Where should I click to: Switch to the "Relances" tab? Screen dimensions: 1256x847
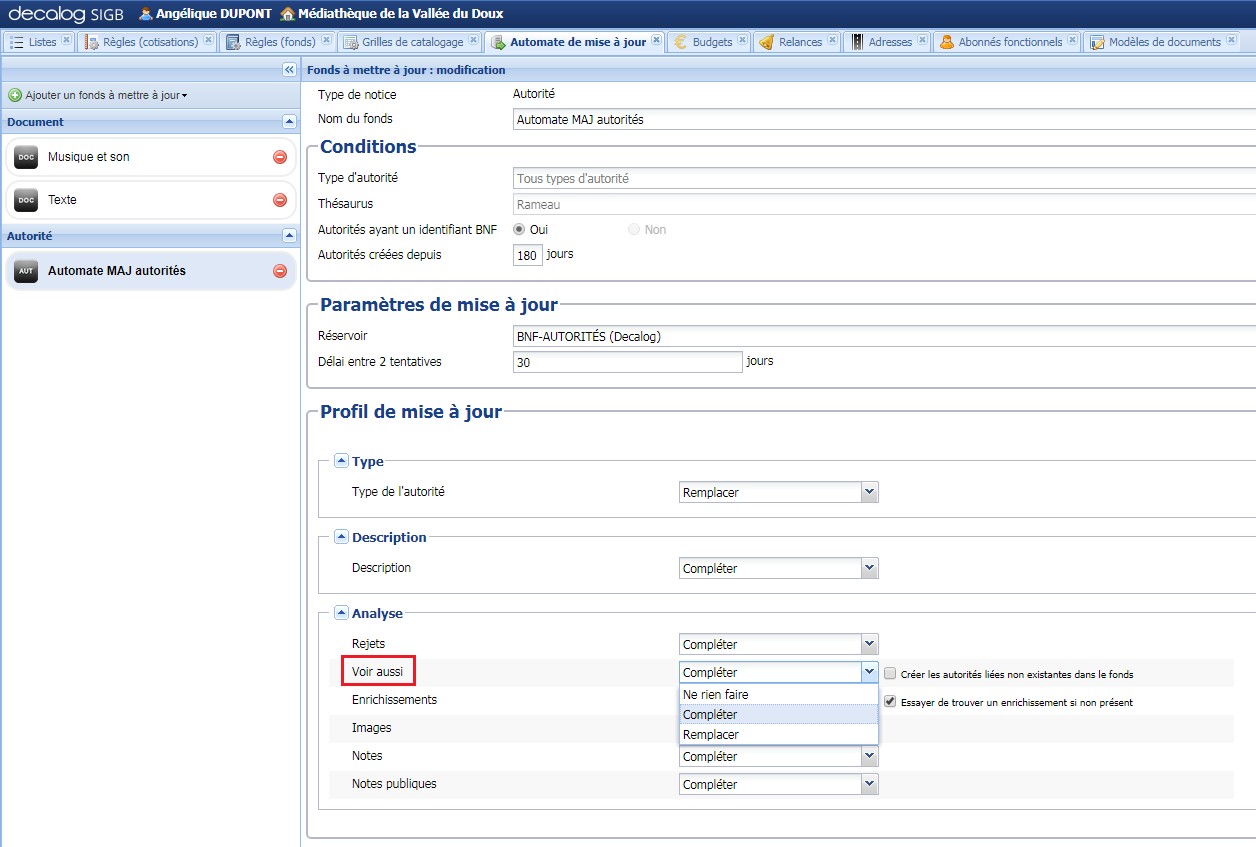click(x=800, y=42)
